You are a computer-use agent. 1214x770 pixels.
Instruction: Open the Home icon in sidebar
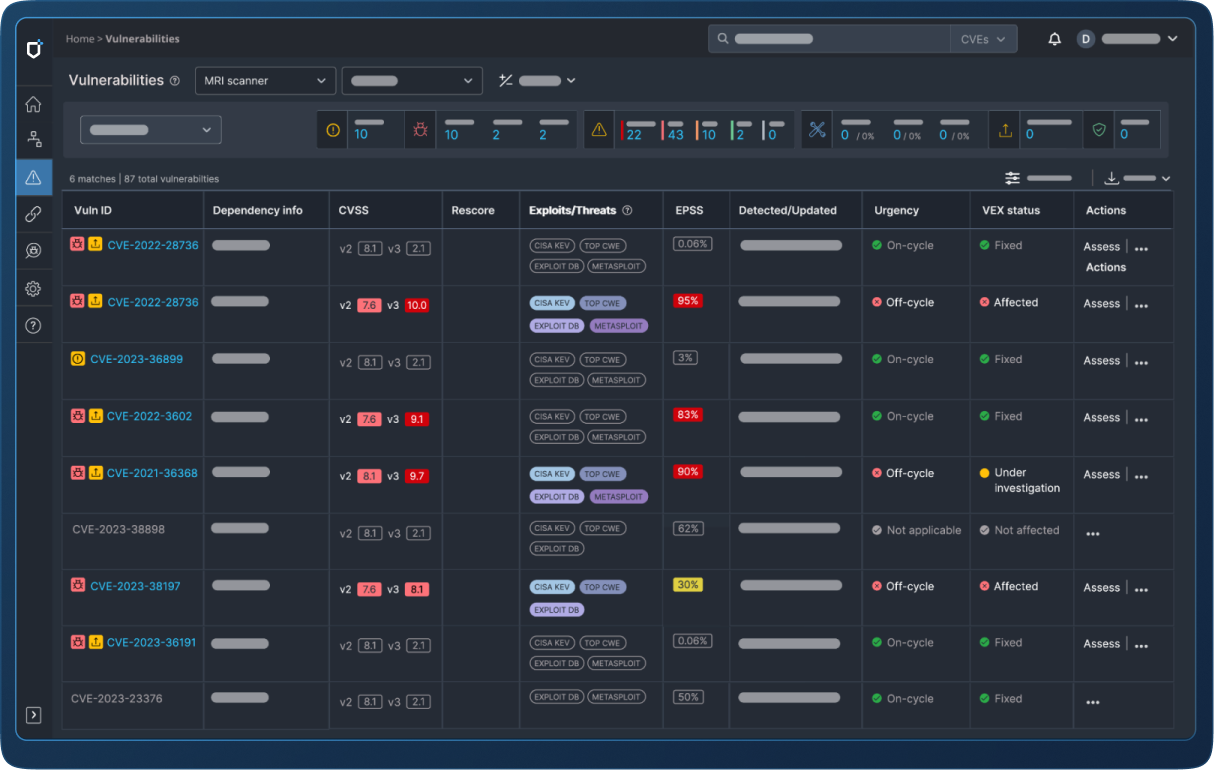33,104
